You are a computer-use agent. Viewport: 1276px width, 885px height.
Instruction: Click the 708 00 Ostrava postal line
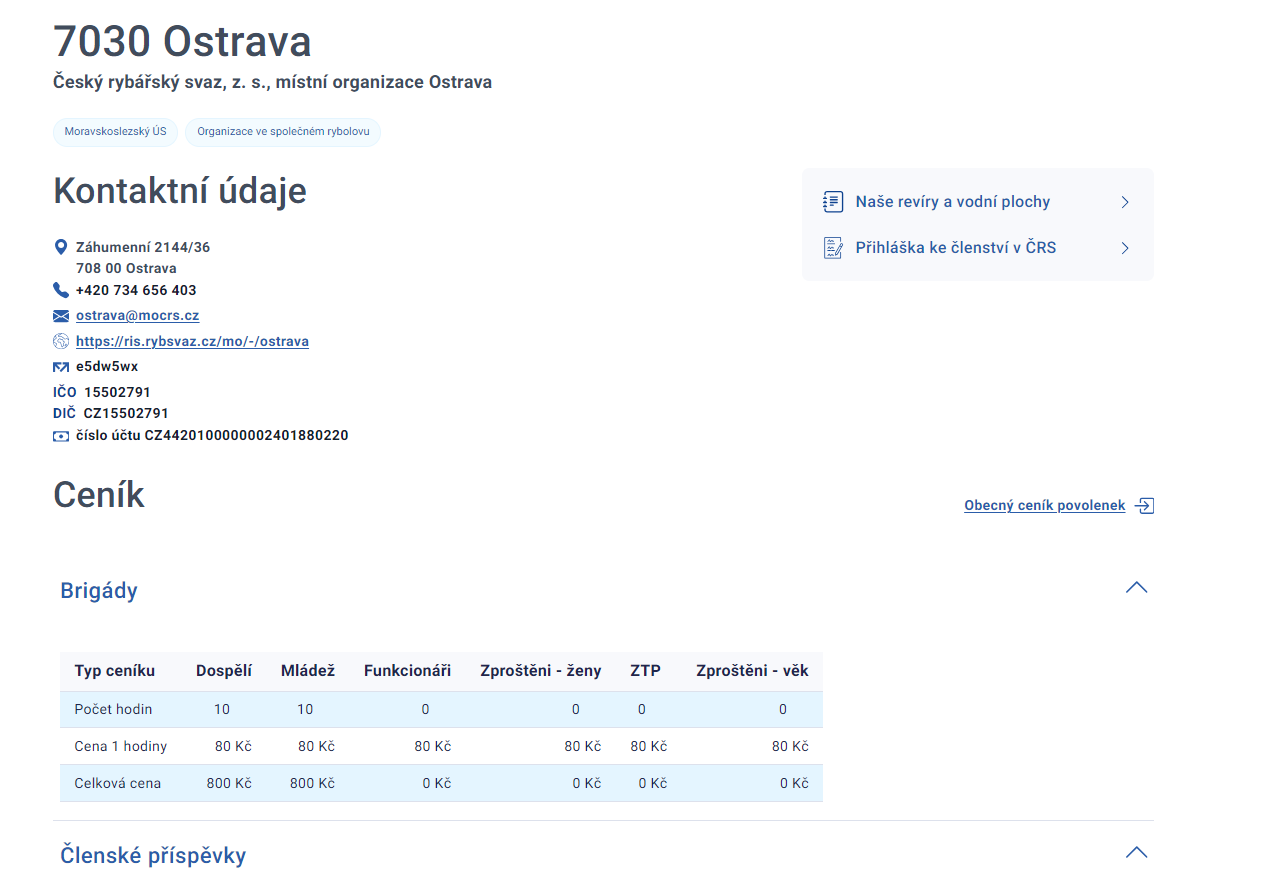(126, 269)
